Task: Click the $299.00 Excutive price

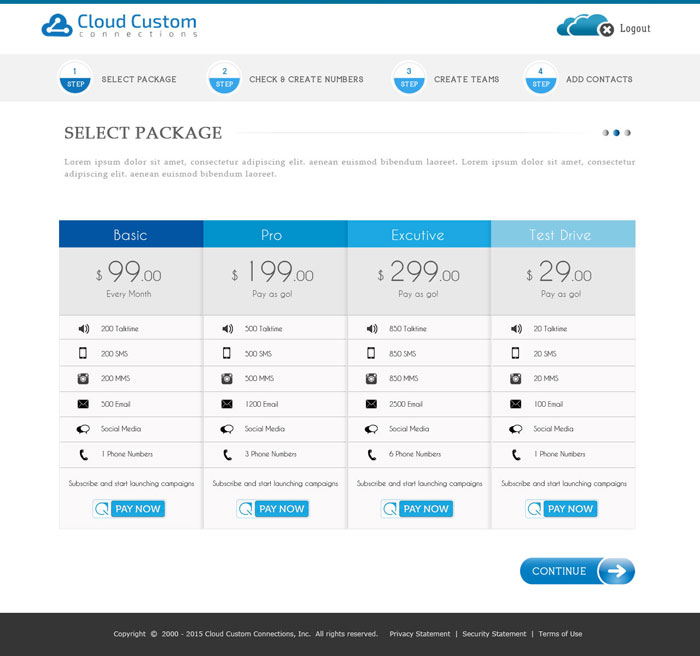Action: click(418, 271)
